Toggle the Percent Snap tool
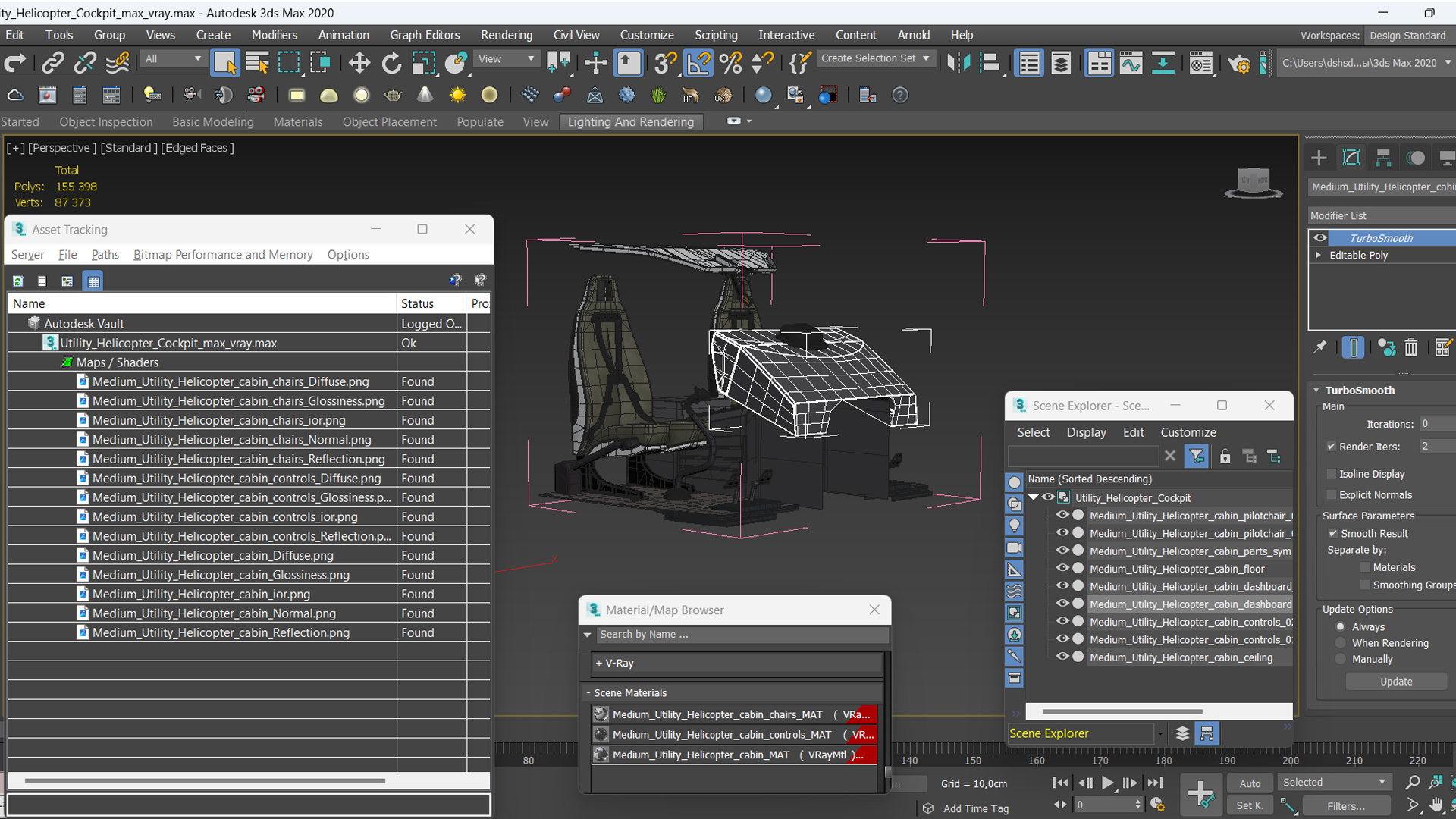The width and height of the screenshot is (1456, 819). (x=731, y=63)
